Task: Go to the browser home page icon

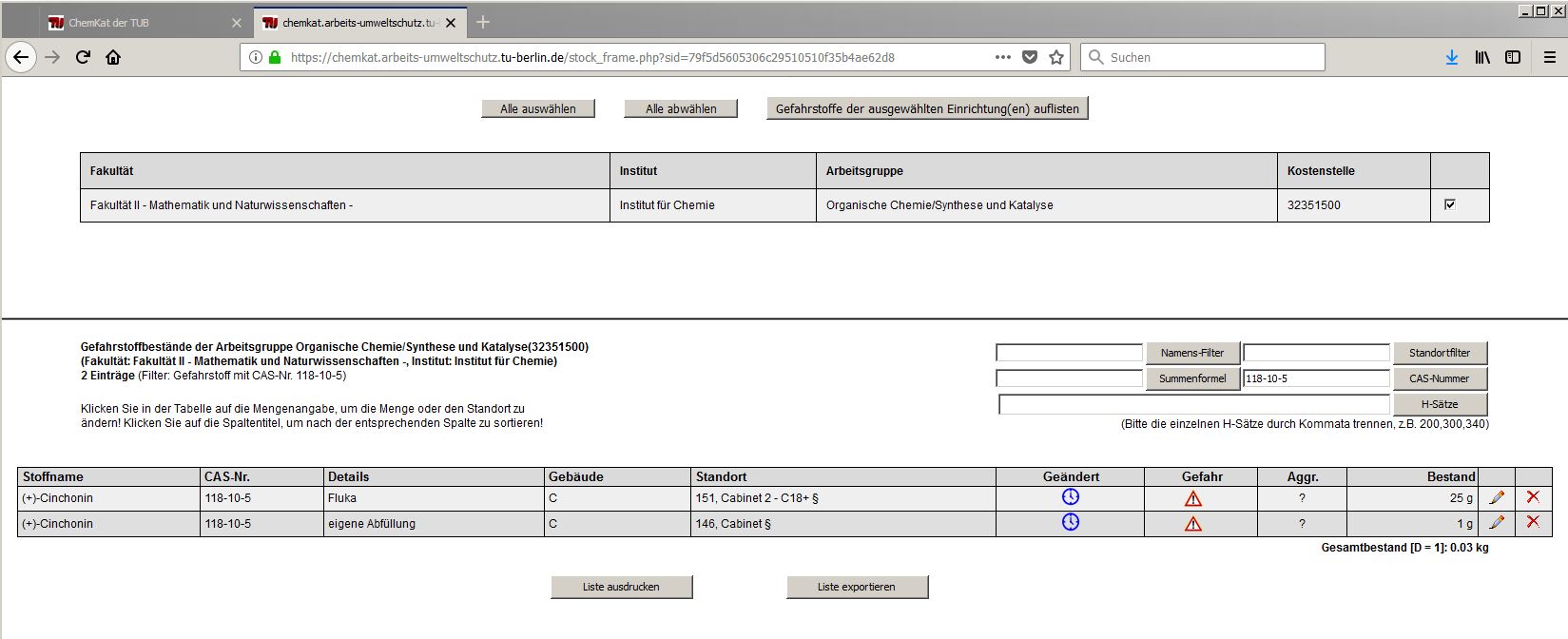Action: tap(113, 57)
